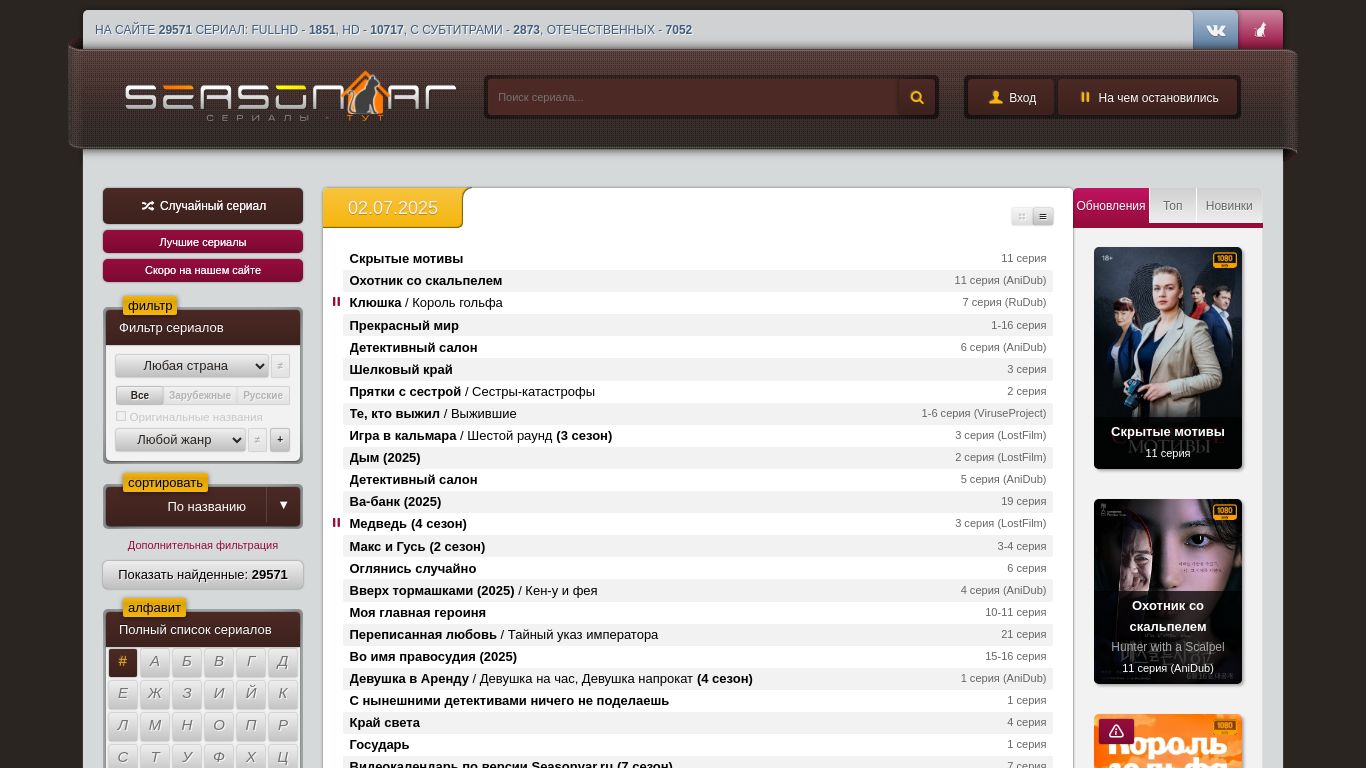Click the pink thumbs-up icon in header
This screenshot has height=768, width=1366.
(1260, 30)
